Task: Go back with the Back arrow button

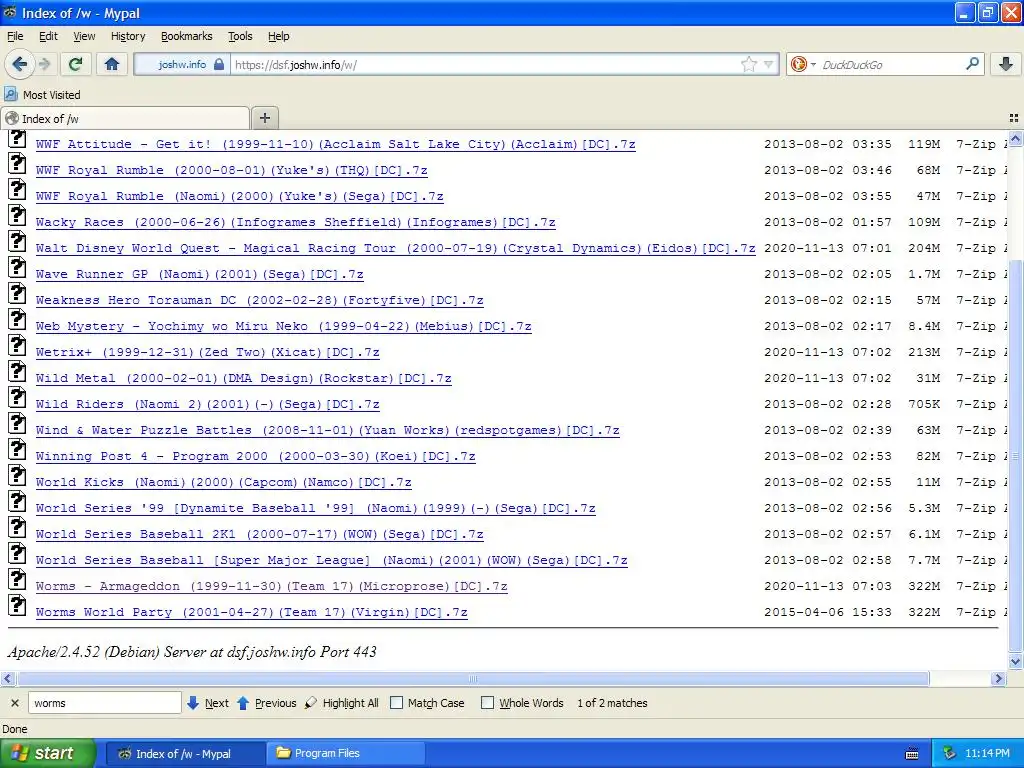Action: coord(19,64)
